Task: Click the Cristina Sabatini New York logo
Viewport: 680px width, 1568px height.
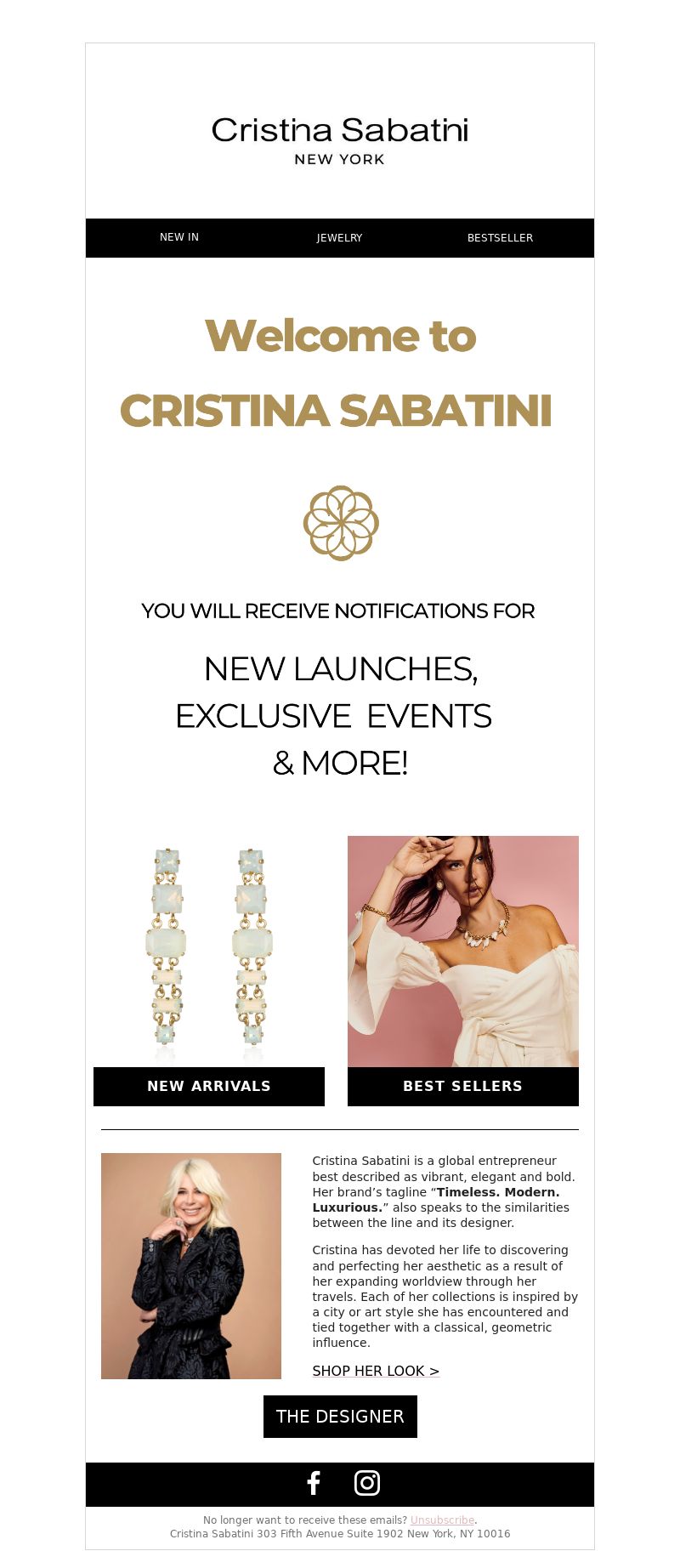Action: 340,140
